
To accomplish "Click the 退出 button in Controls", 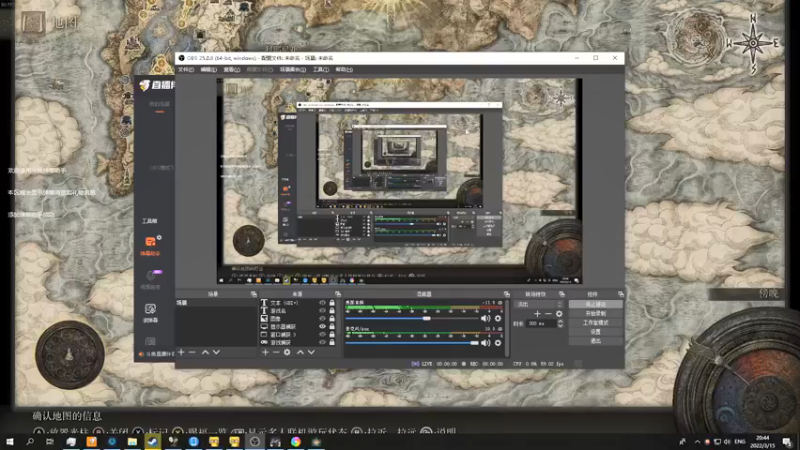I will (x=595, y=341).
